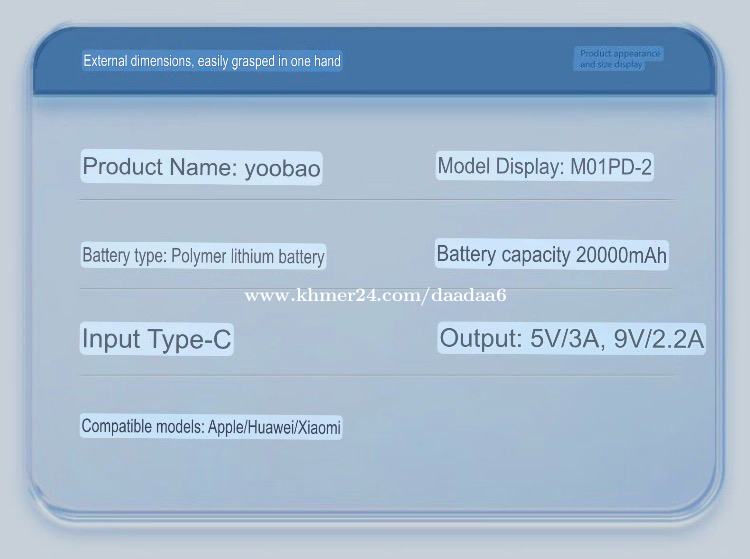This screenshot has height=559, width=750.
Task: Click the khmer24.com/daadaa6 watermark link
Action: 375,295
